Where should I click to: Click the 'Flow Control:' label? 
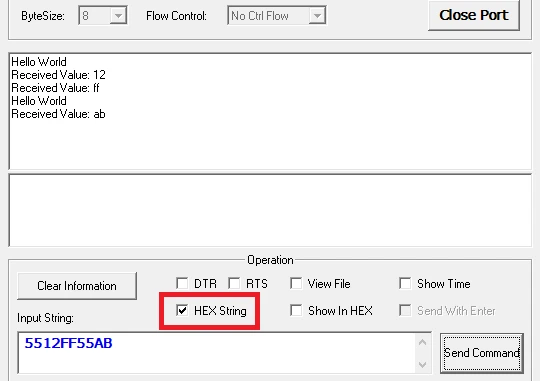click(176, 16)
